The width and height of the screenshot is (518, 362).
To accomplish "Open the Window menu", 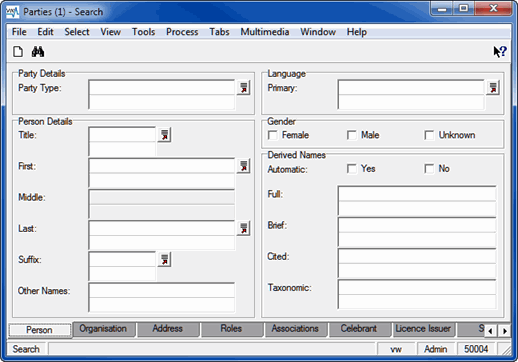I will pyautogui.click(x=318, y=32).
